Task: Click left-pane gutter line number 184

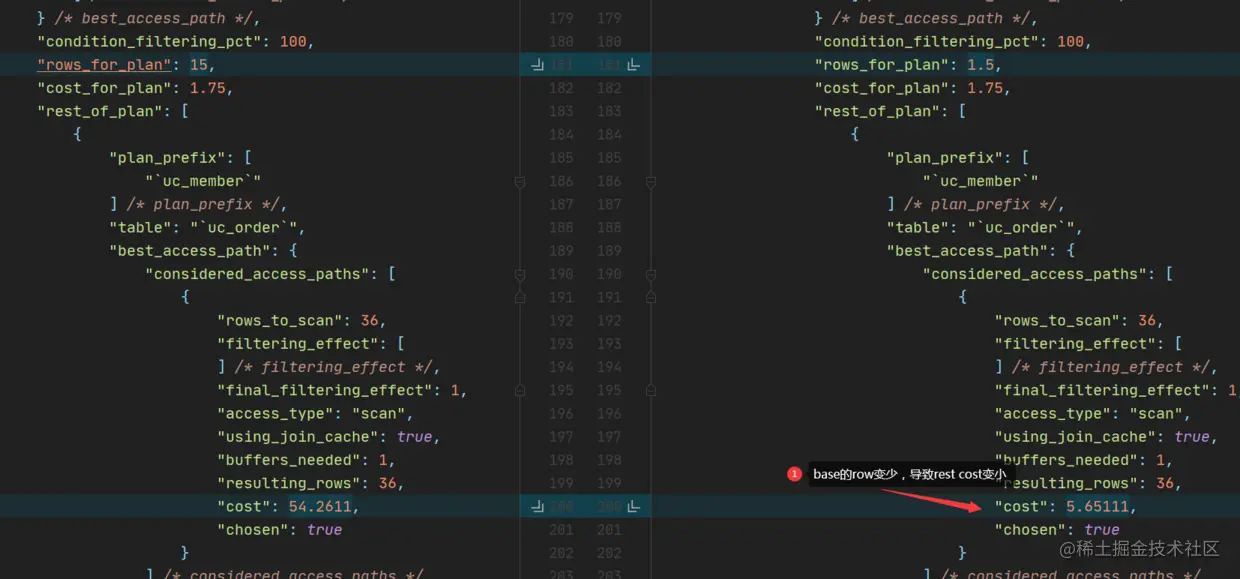Action: coord(561,135)
